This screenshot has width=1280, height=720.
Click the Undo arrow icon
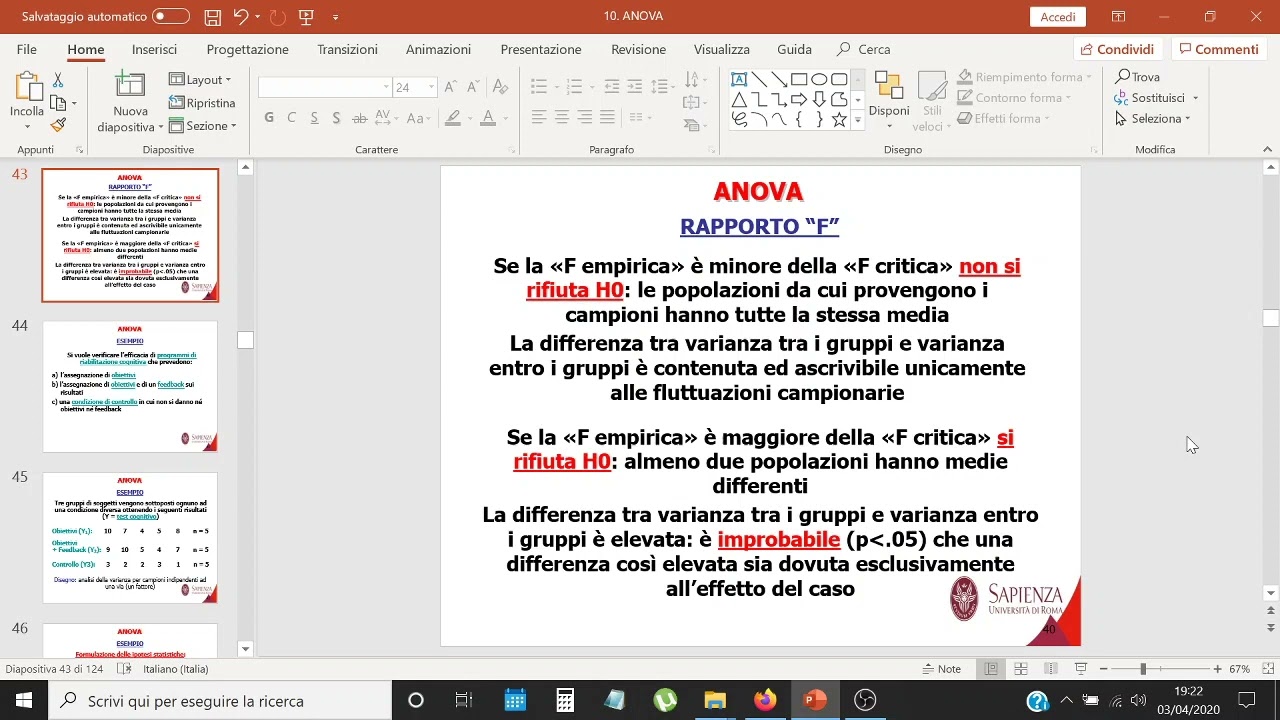[x=240, y=17]
